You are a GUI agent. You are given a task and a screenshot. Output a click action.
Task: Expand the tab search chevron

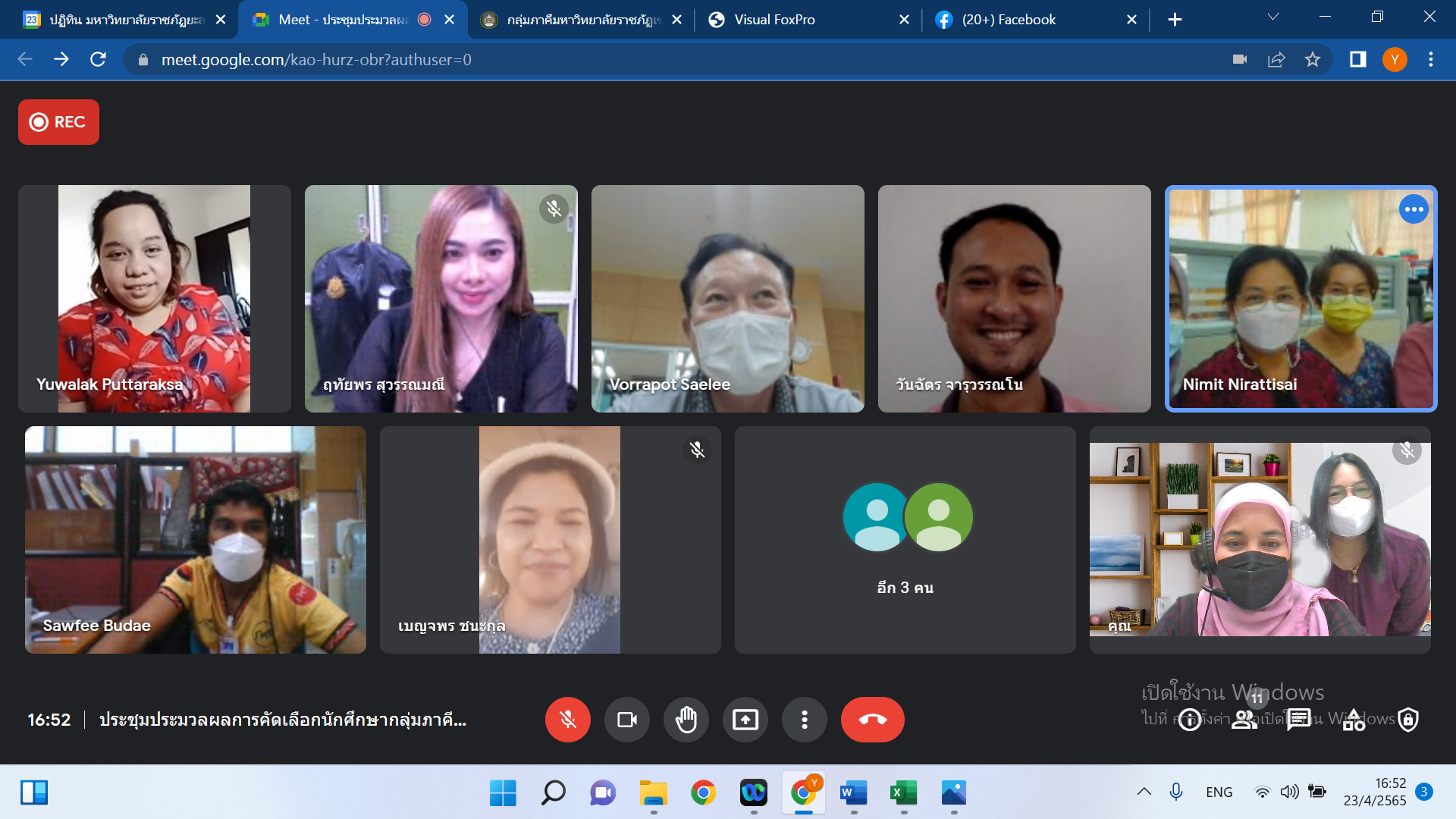coord(1273,17)
